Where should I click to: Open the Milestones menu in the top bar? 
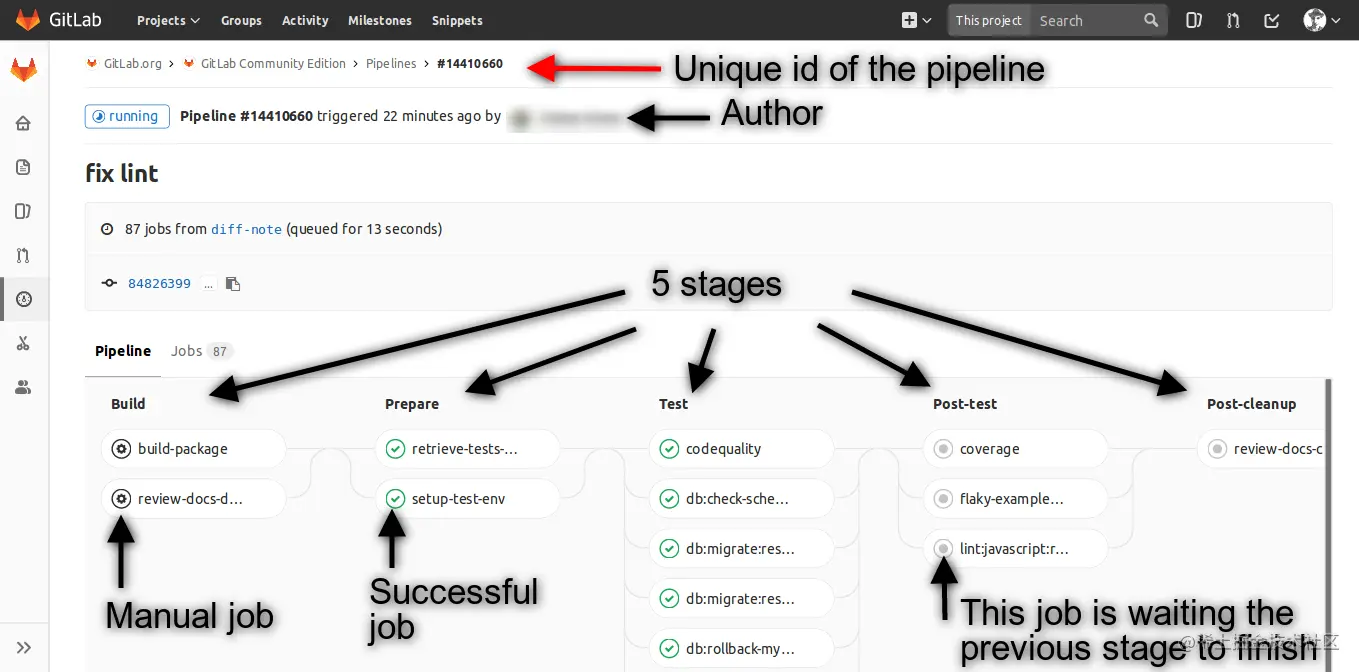tap(379, 20)
